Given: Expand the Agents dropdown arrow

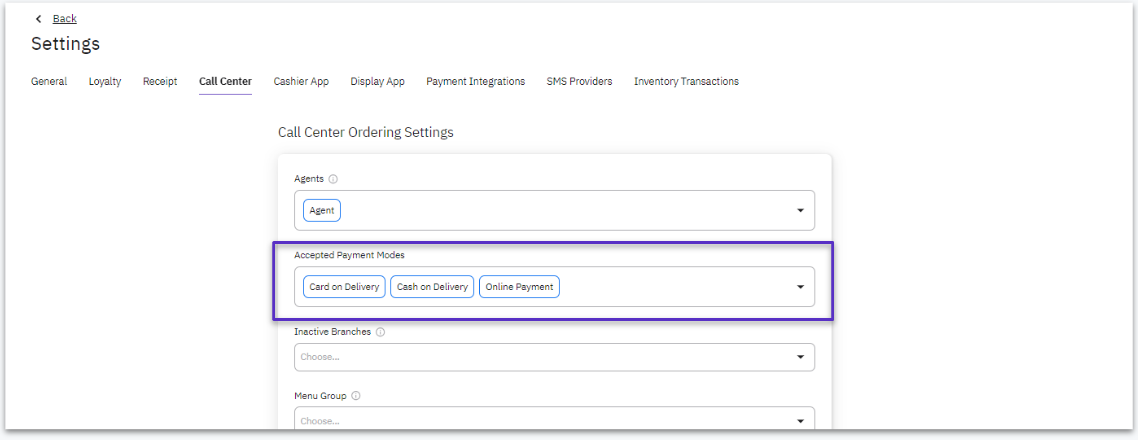Looking at the screenshot, I should tap(801, 211).
